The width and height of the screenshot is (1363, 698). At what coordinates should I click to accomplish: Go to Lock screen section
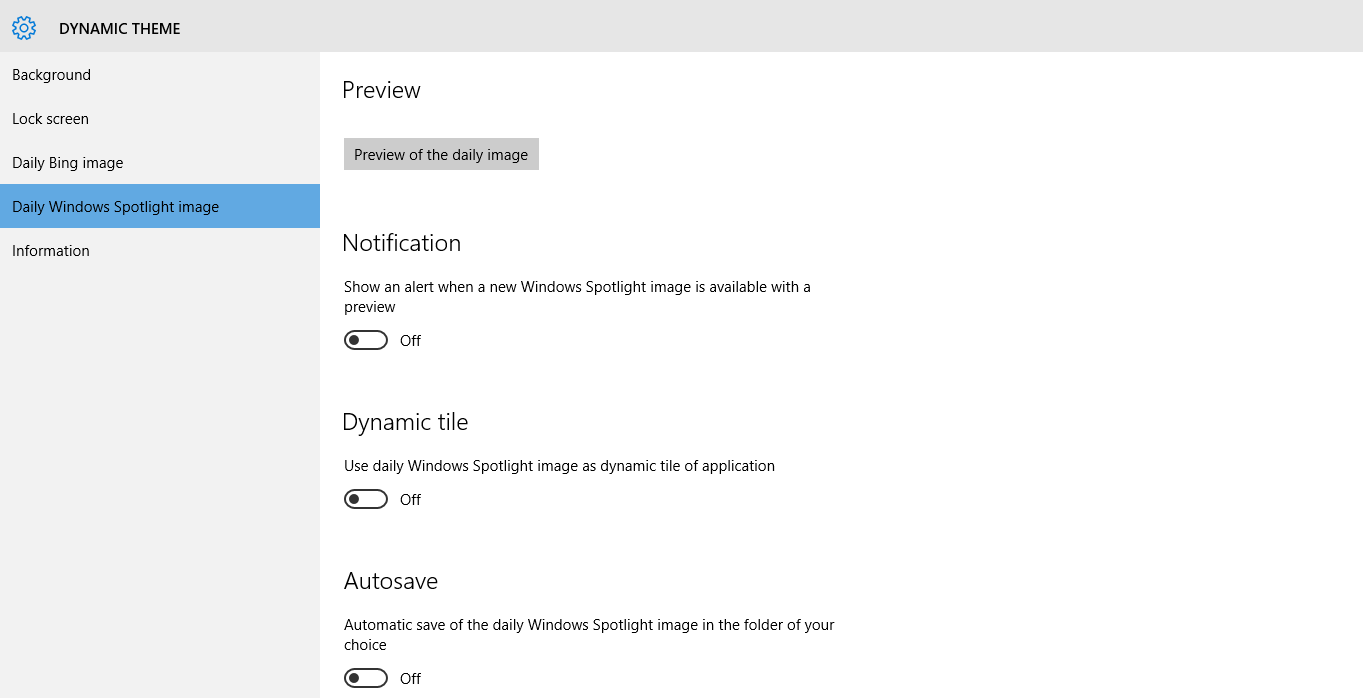[x=160, y=119]
